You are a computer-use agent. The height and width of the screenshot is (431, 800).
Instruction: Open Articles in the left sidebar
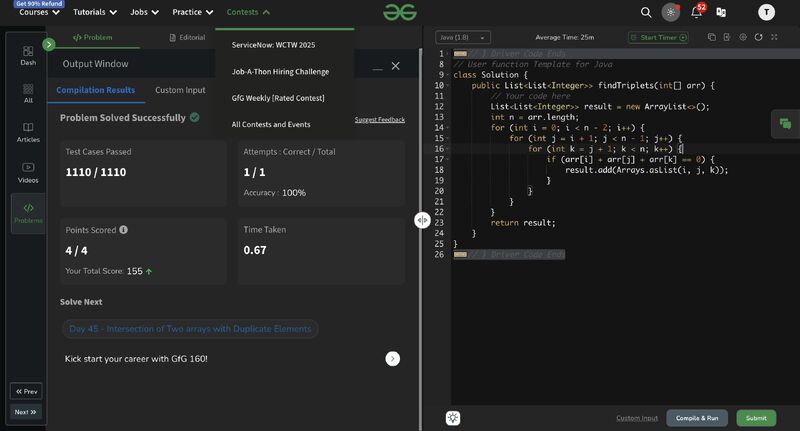28,132
